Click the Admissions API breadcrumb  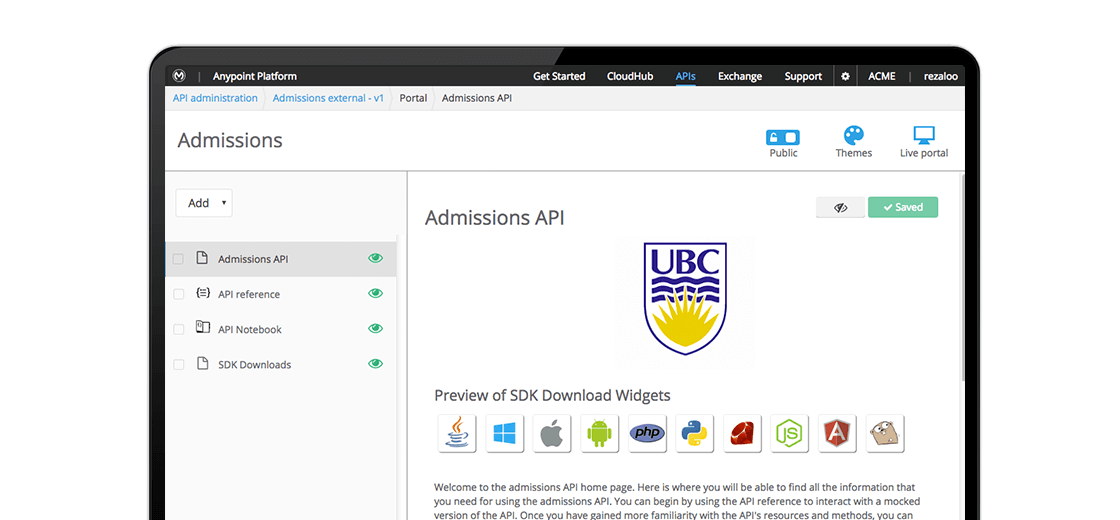pos(477,98)
